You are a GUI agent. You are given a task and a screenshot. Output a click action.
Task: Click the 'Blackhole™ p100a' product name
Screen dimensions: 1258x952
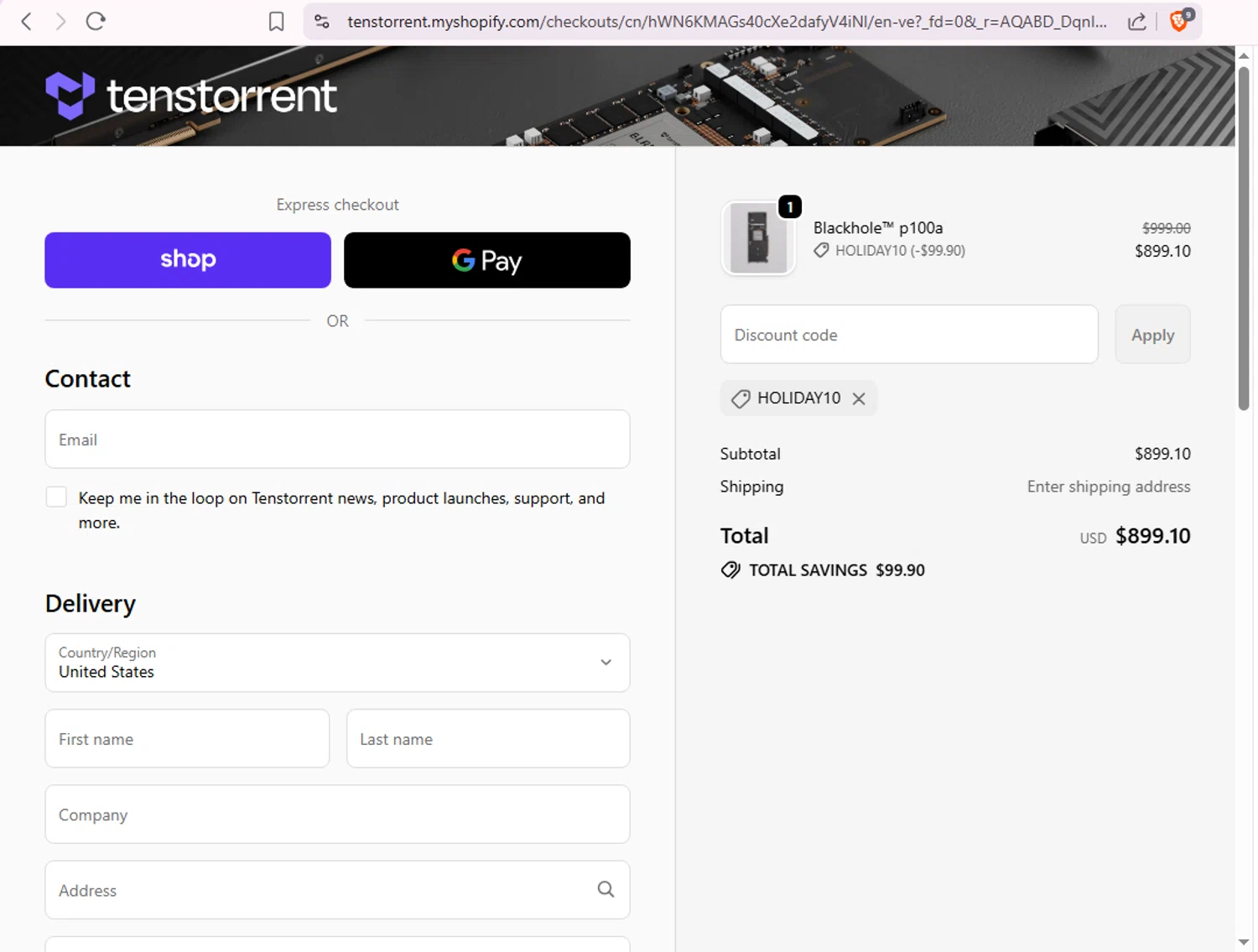click(878, 228)
